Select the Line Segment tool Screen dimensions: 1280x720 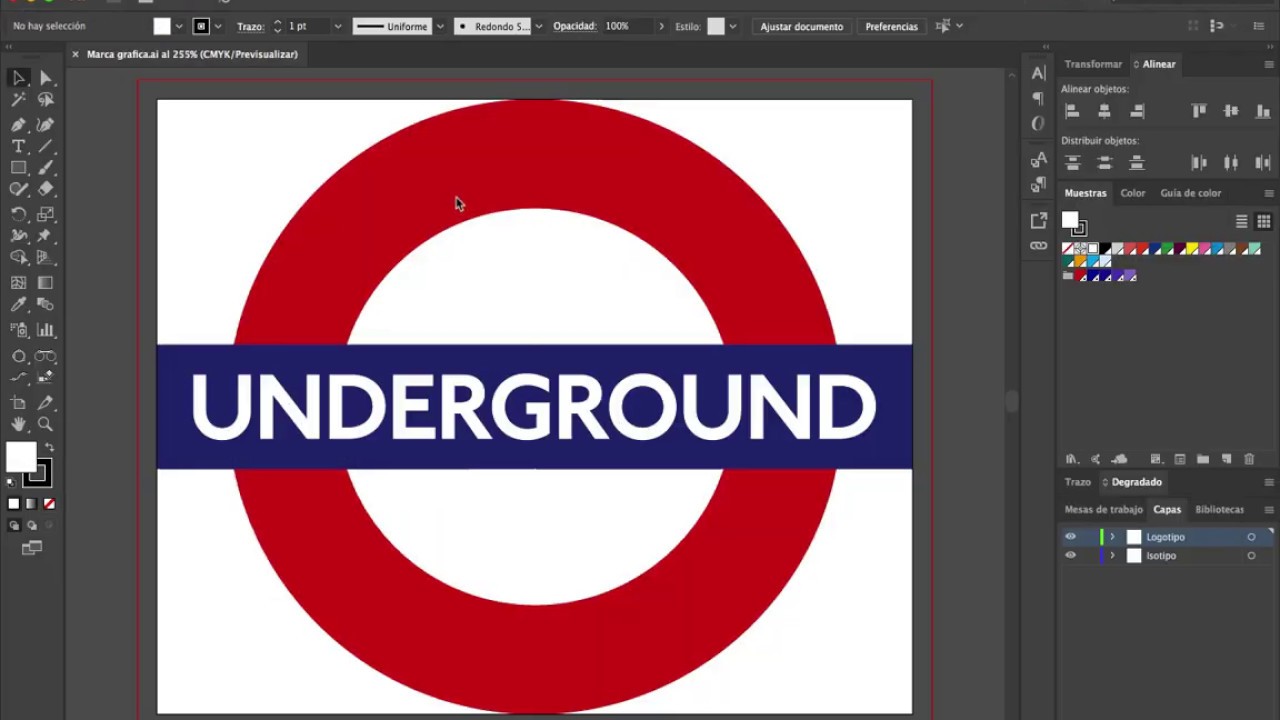coord(45,146)
